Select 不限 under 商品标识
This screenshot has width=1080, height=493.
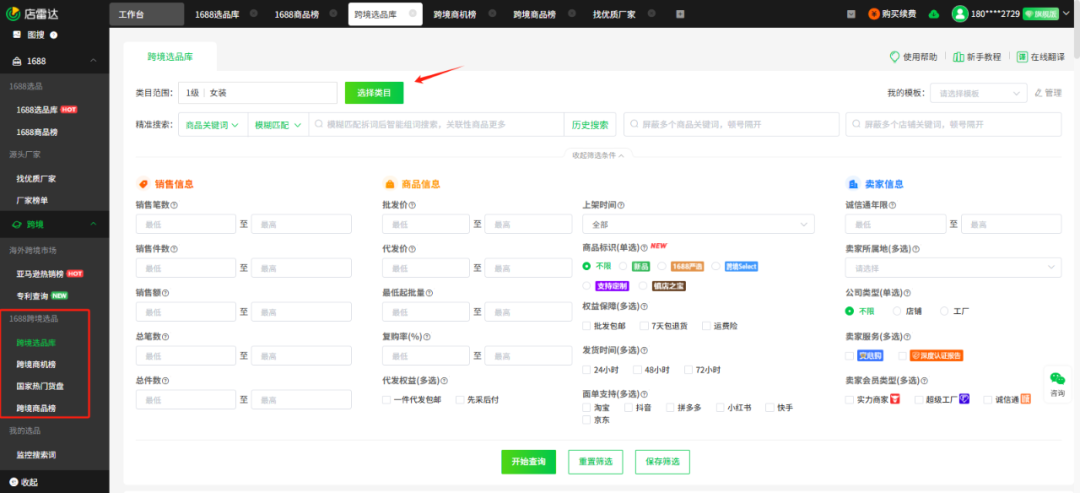pyautogui.click(x=587, y=266)
